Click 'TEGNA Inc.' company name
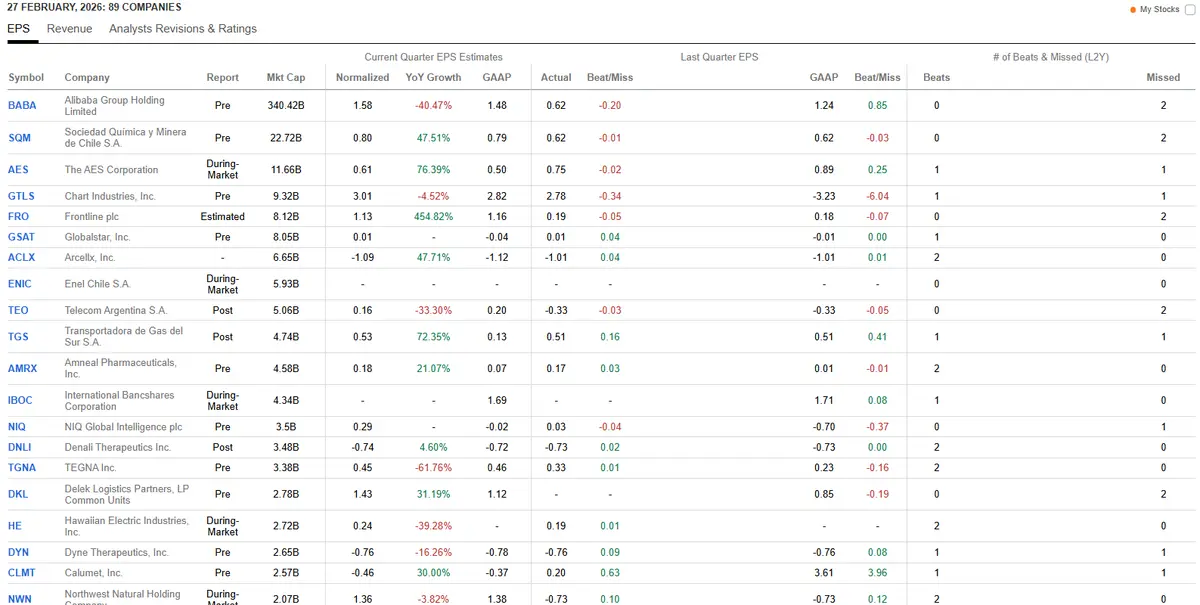The height and width of the screenshot is (605, 1200). click(x=90, y=467)
